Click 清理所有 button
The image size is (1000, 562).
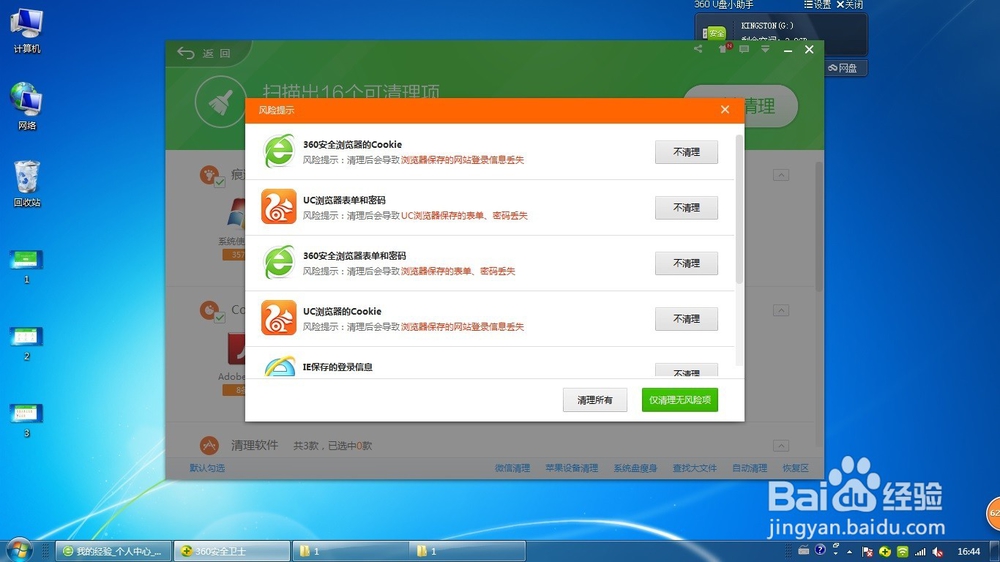(x=594, y=400)
